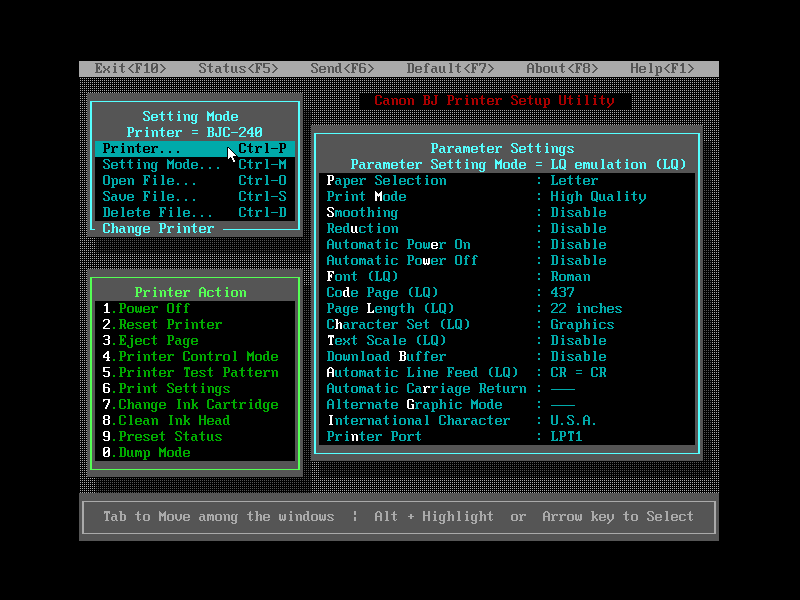This screenshot has width=800, height=600.
Task: Click the Printer Action panel title
Action: pyautogui.click(x=190, y=292)
